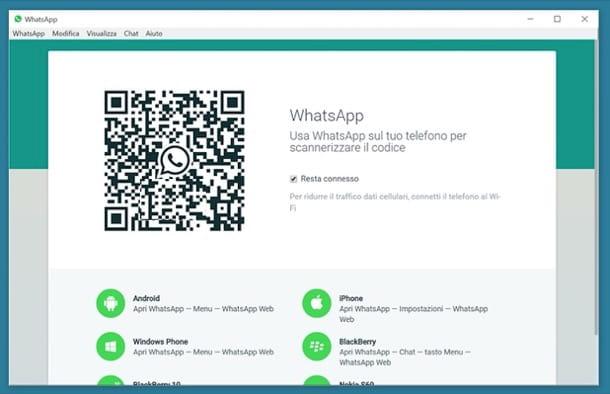Click the iPhone heading text
Viewport: 610px width, 394px height.
coord(351,298)
